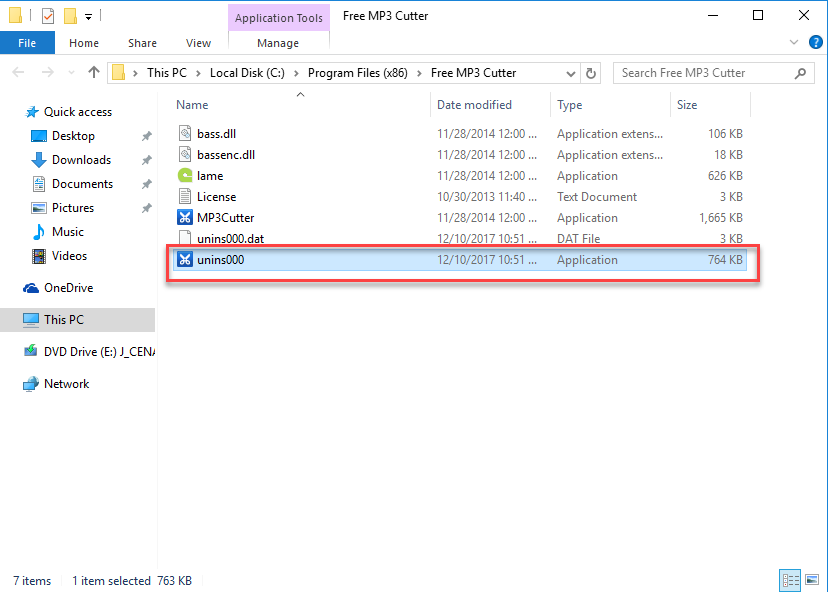
Task: Open Documents in the navigation pane
Action: coord(82,184)
